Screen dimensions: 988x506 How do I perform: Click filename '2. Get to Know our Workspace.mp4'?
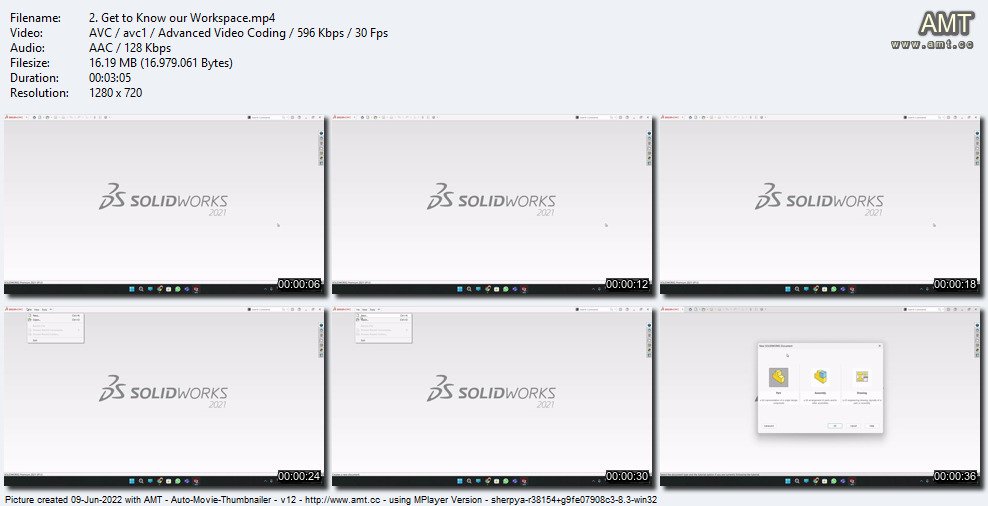pos(183,18)
